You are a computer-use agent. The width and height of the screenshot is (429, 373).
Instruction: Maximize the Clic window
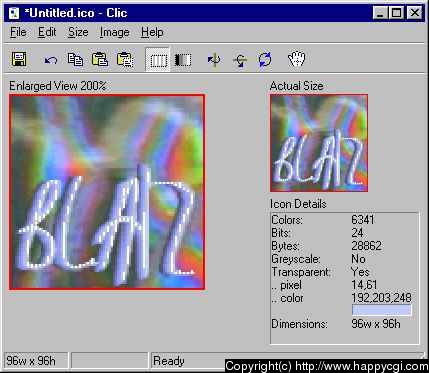pos(396,13)
